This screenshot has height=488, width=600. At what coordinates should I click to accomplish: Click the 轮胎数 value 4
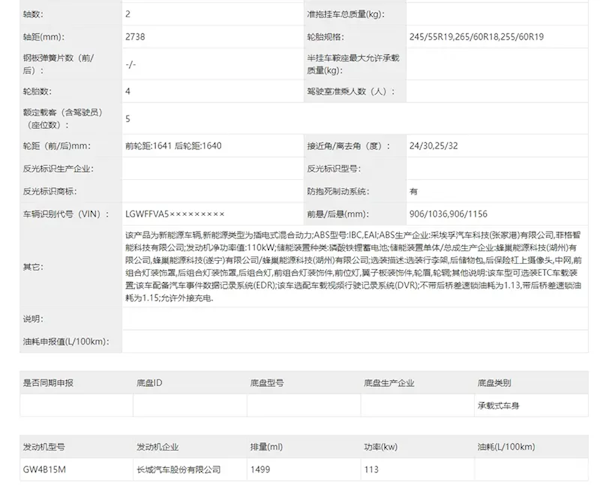pos(128,91)
